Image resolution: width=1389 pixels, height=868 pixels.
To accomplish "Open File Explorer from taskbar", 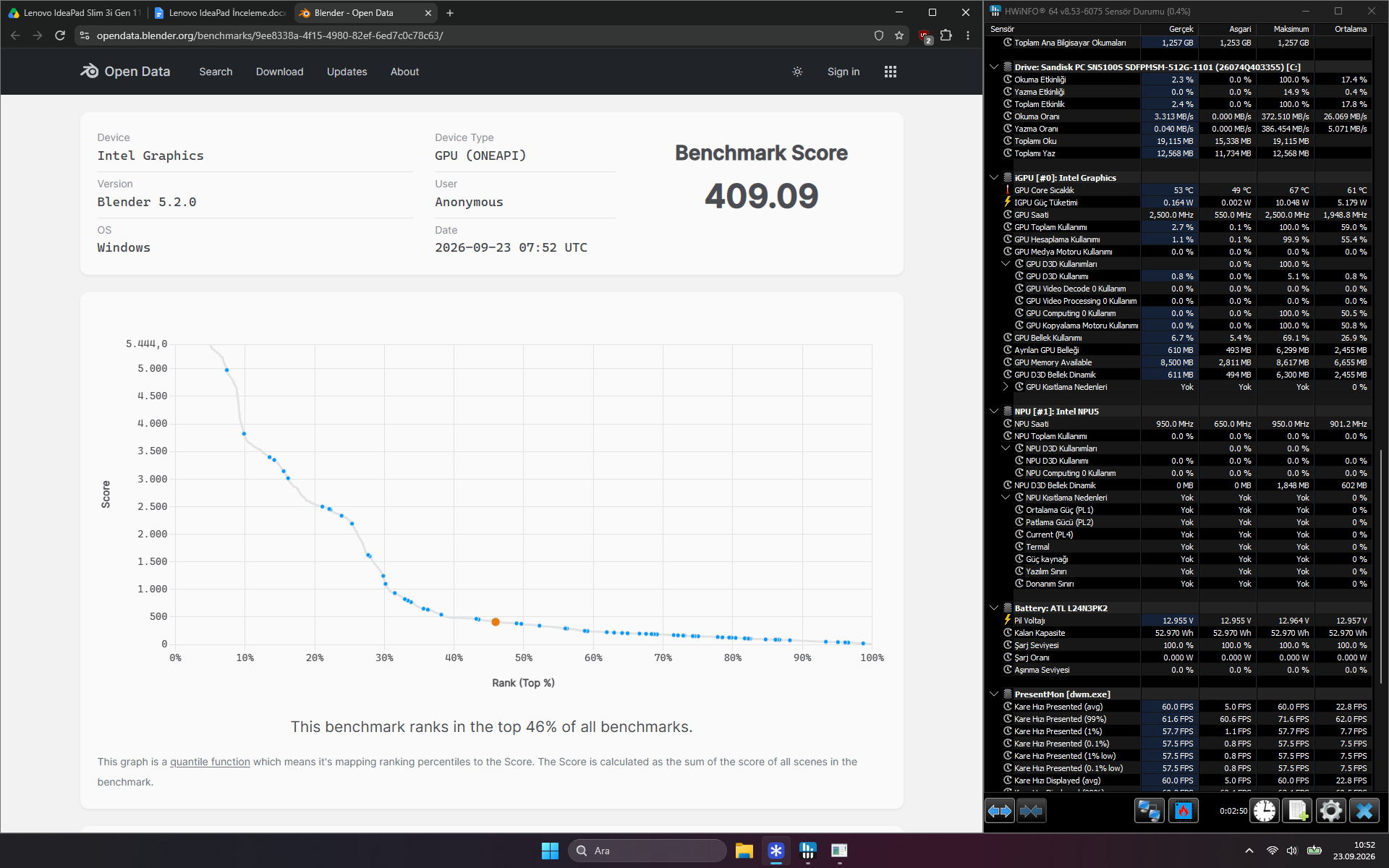I will [744, 851].
